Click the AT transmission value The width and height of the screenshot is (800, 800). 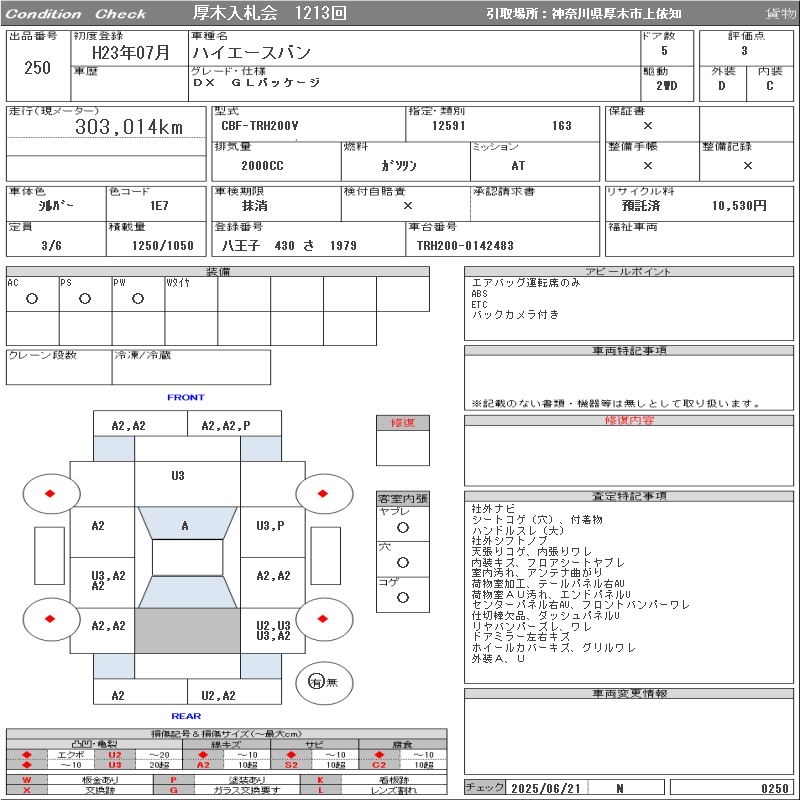click(518, 166)
